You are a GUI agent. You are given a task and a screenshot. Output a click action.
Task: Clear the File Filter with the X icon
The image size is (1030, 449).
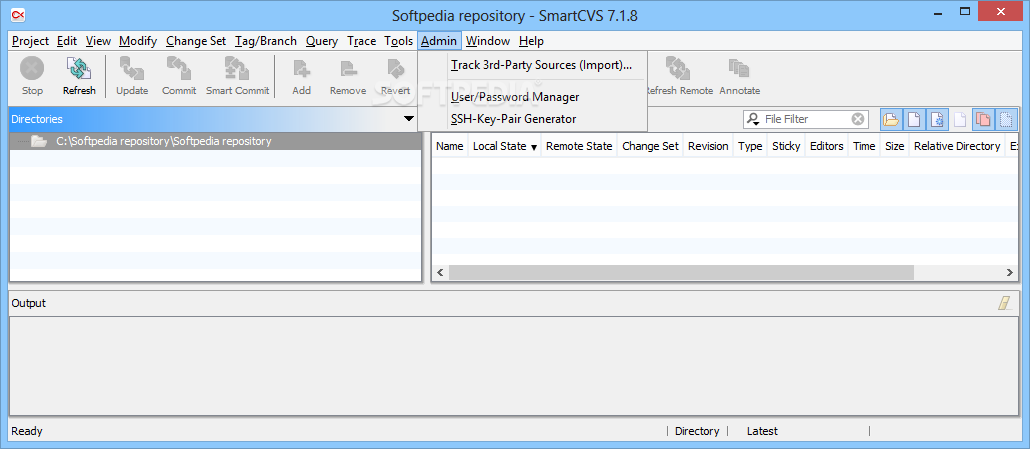click(x=858, y=119)
